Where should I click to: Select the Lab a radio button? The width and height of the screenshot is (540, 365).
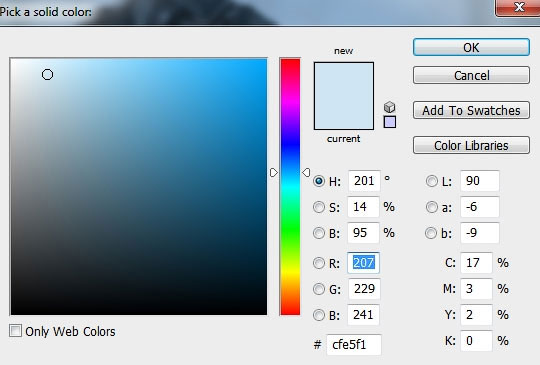[x=432, y=207]
